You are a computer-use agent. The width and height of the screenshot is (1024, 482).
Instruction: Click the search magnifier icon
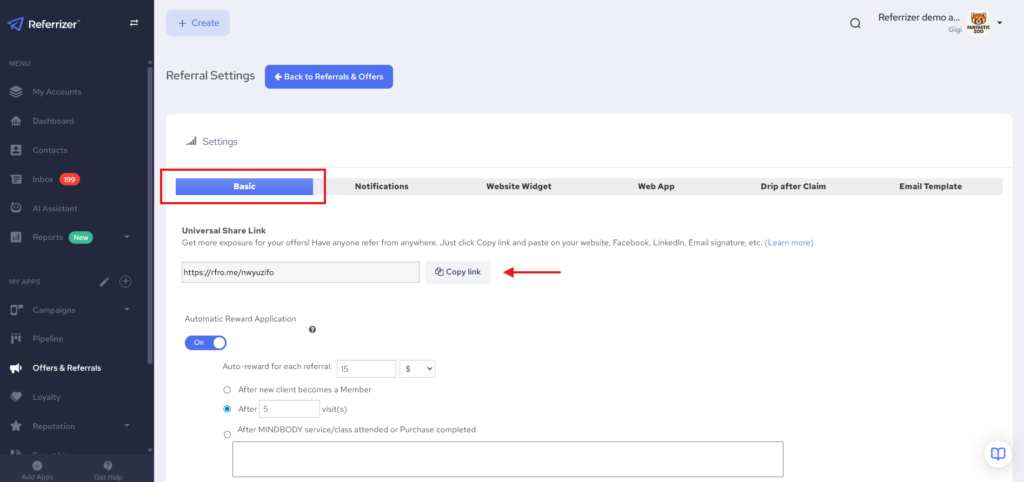[x=855, y=24]
